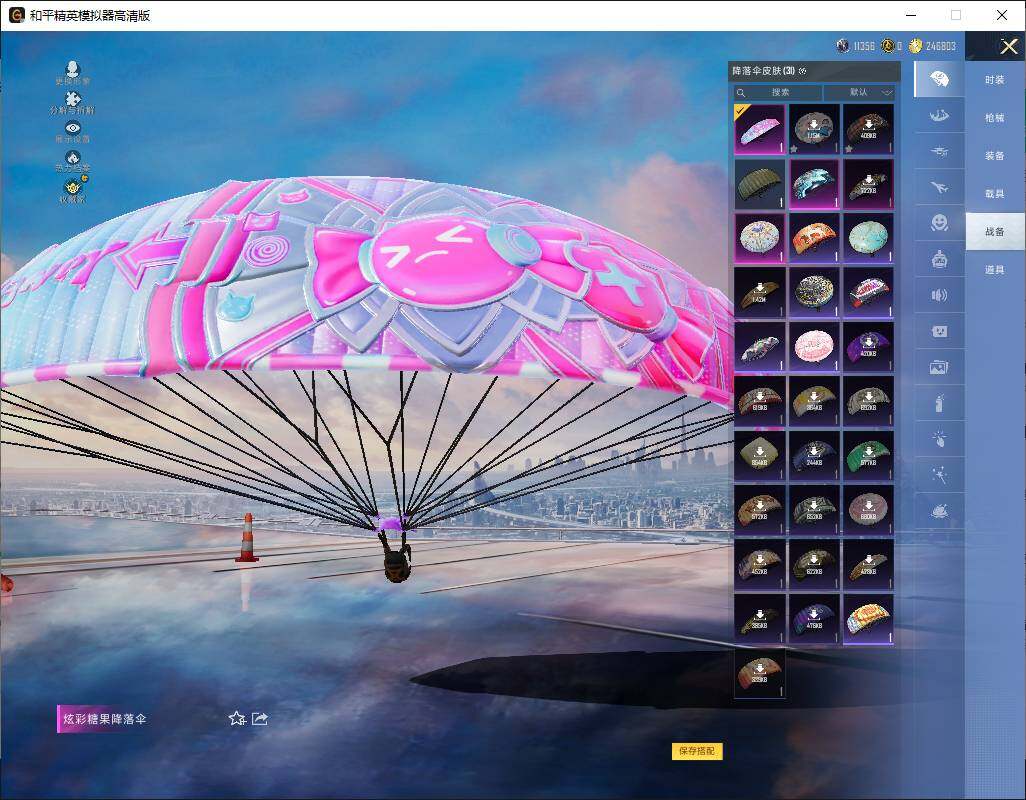
Task: Select the splash explosion category icon
Action: (x=939, y=510)
